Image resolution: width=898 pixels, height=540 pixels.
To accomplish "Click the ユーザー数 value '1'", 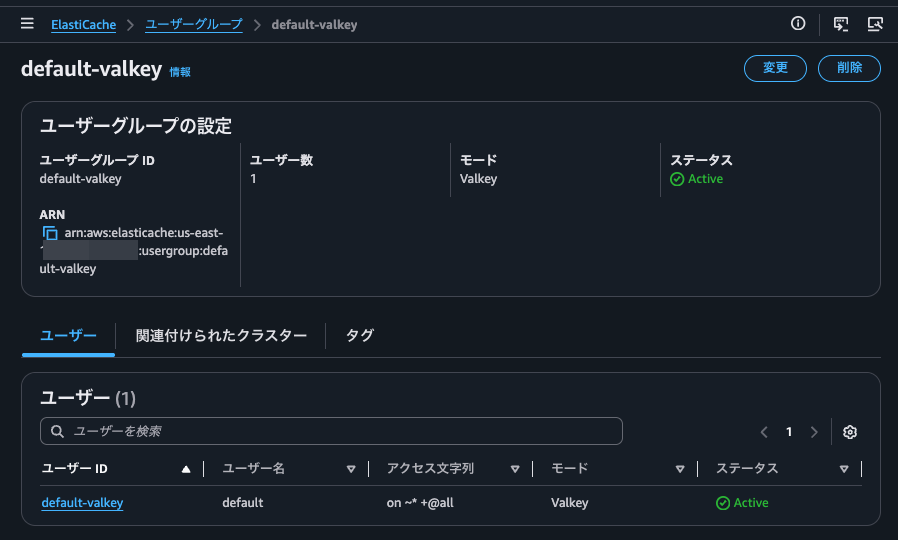I will (253, 179).
